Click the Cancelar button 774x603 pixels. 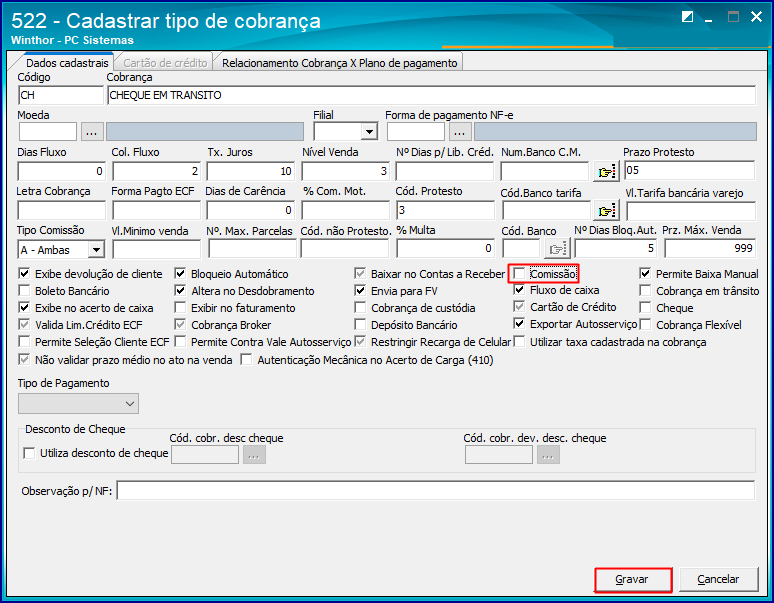tap(718, 579)
